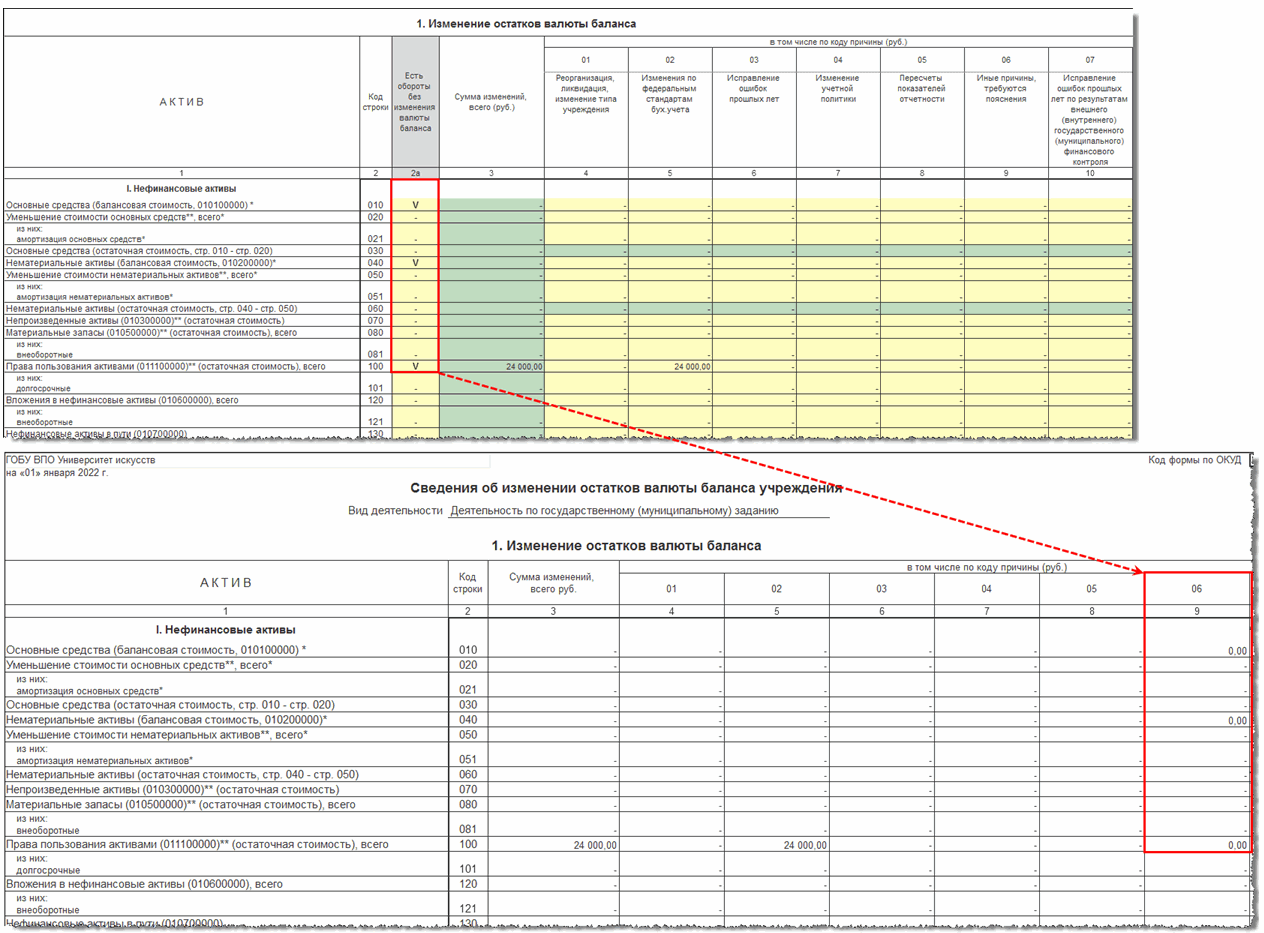Click the '1. Изменение остатков валюты баланса' title of the upper form
Viewport: 1264px width, 933px height.
[x=525, y=22]
